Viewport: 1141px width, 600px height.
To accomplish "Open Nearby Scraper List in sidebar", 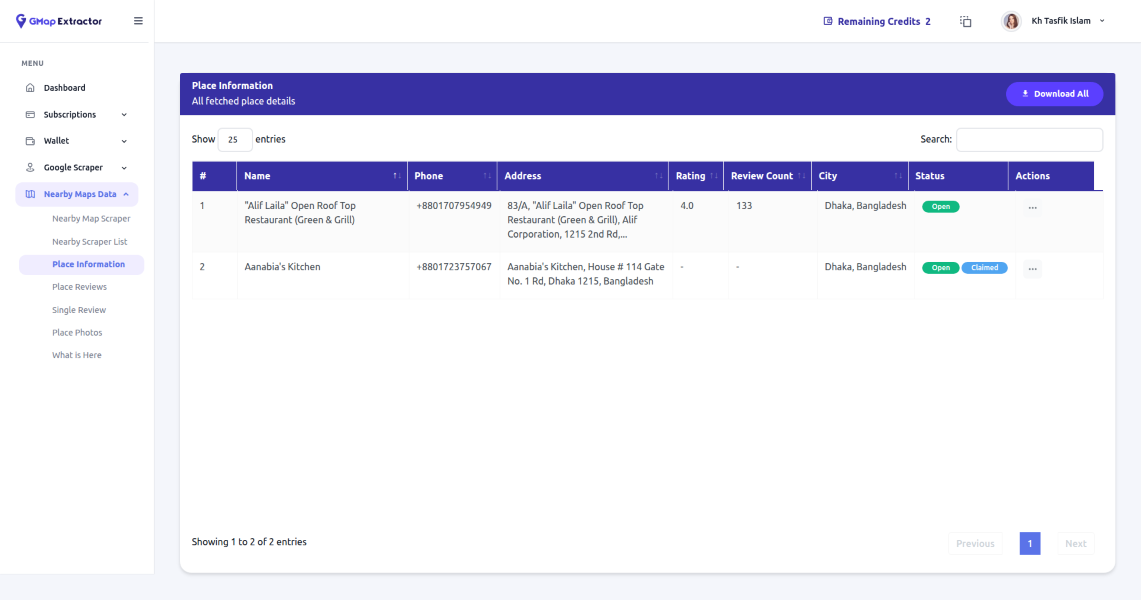I will [x=90, y=242].
